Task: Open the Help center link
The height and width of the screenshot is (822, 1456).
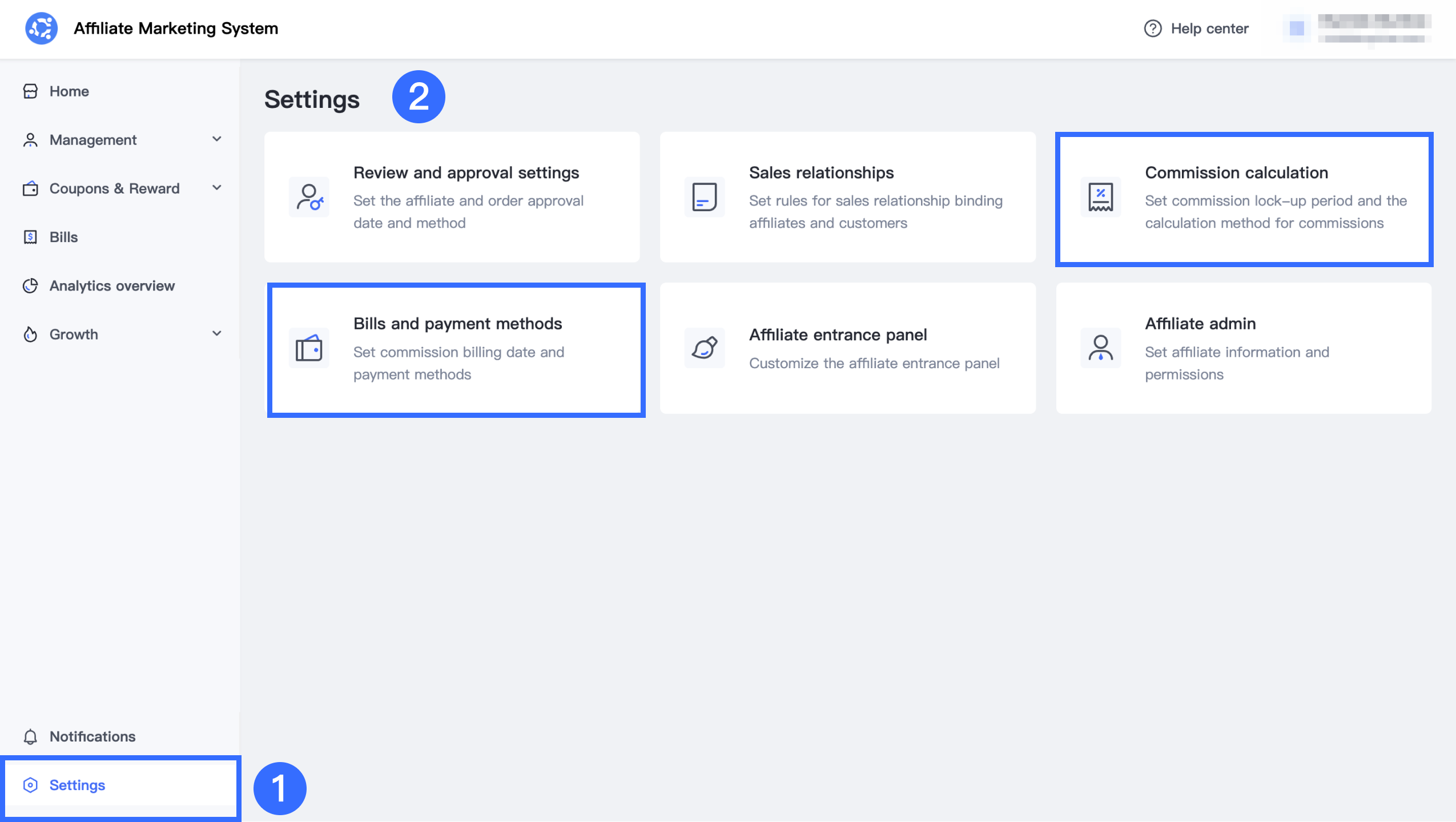Action: pos(1209,29)
